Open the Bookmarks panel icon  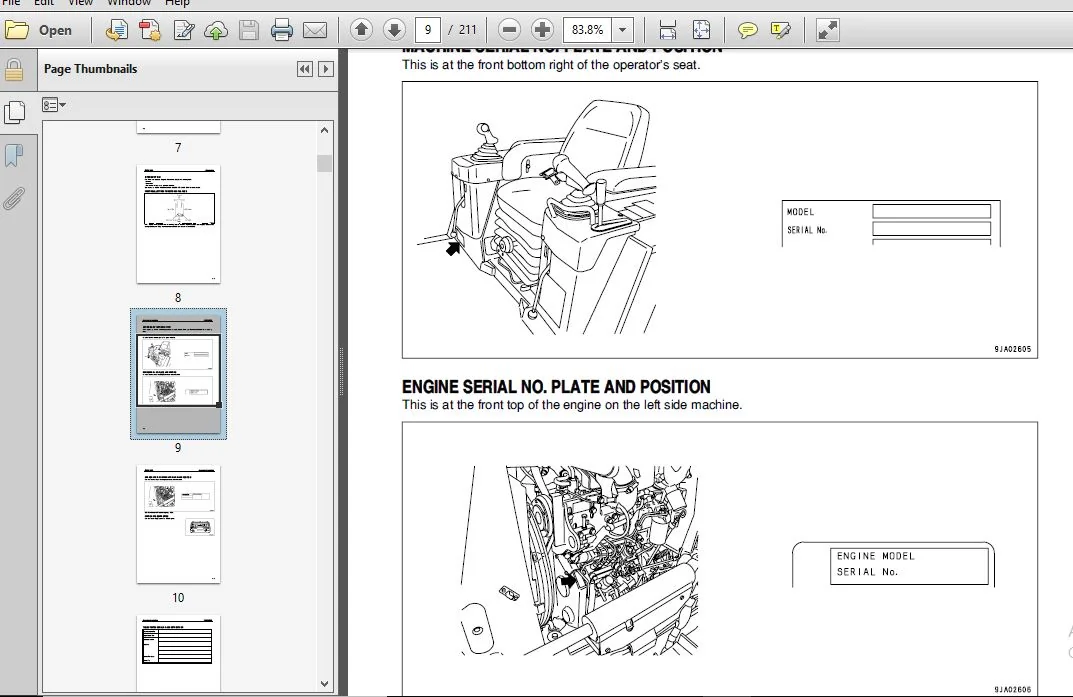[14, 155]
